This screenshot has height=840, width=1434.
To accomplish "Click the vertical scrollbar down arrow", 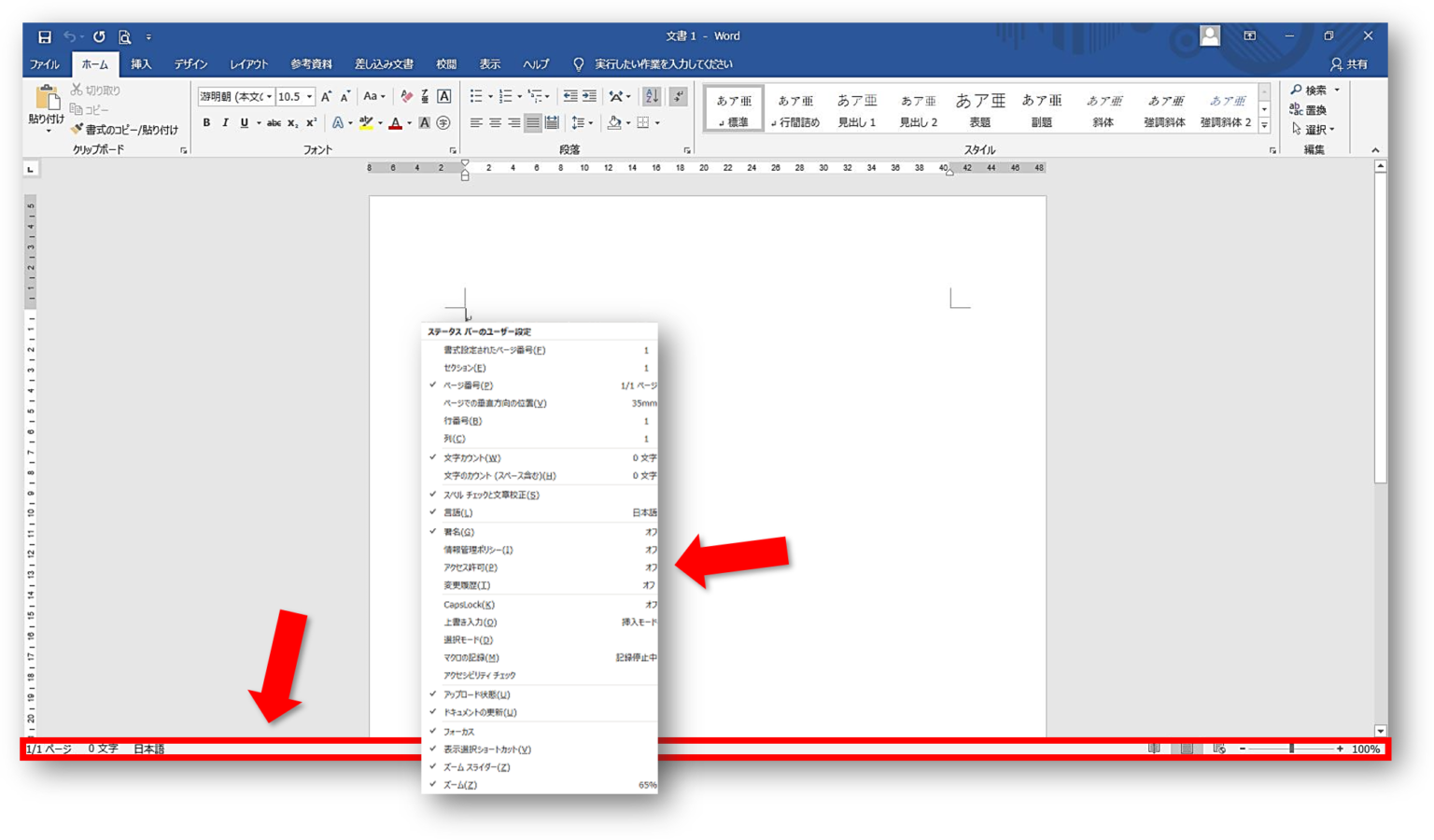I will click(1379, 732).
